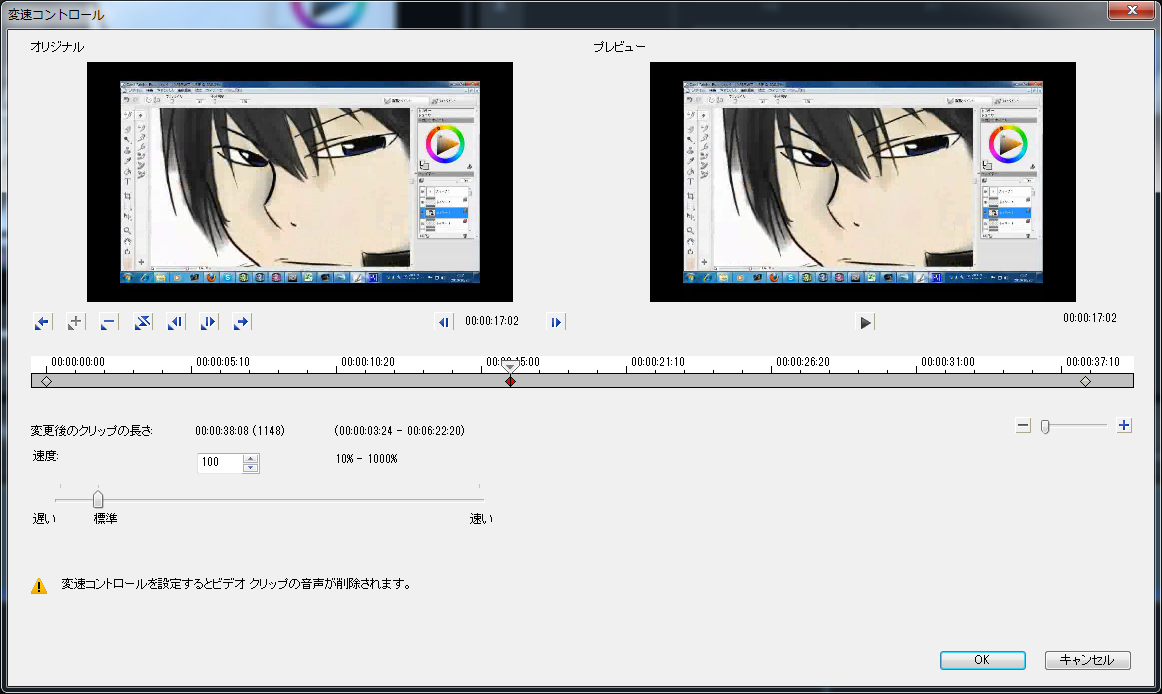Increase speed value with up arrow

[x=250, y=459]
